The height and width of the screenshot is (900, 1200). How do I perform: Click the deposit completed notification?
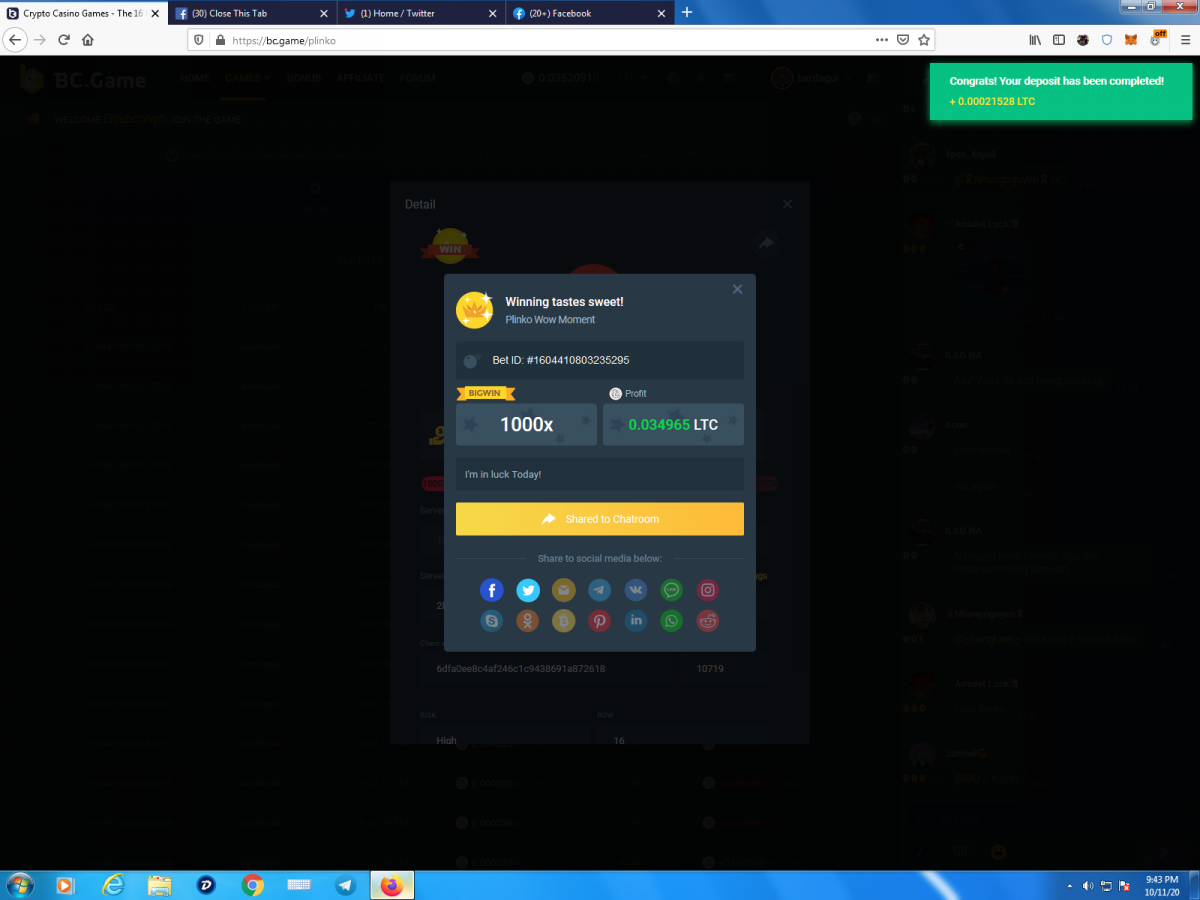tap(1055, 91)
